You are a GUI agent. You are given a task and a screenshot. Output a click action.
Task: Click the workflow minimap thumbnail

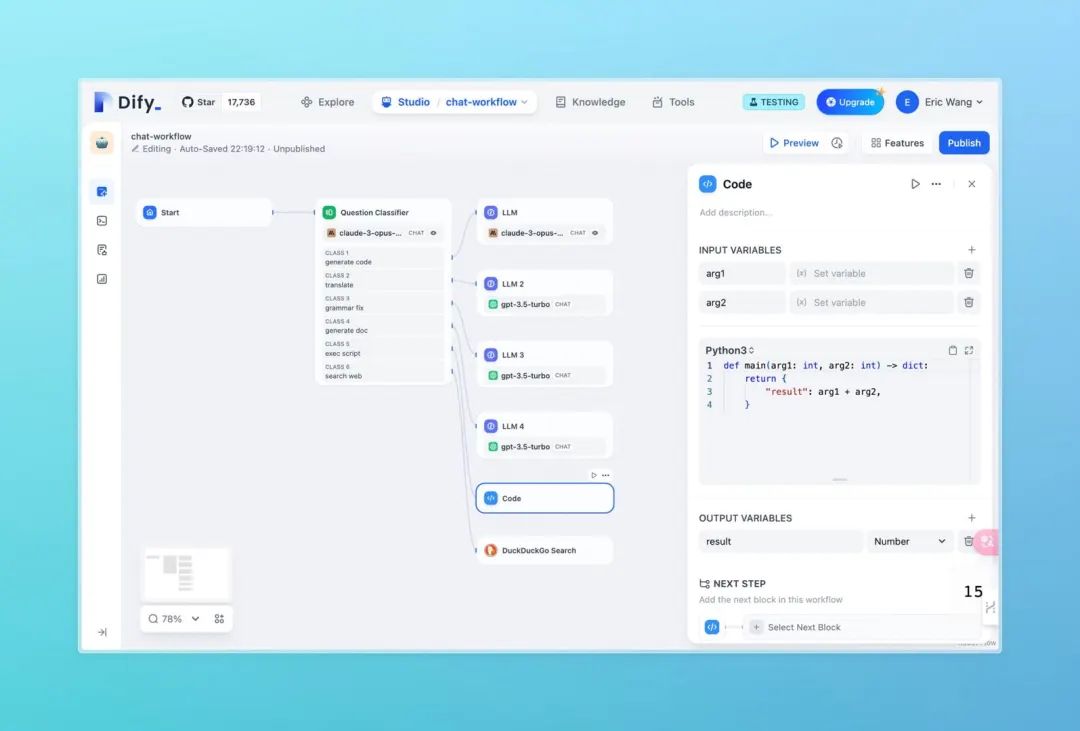[186, 574]
